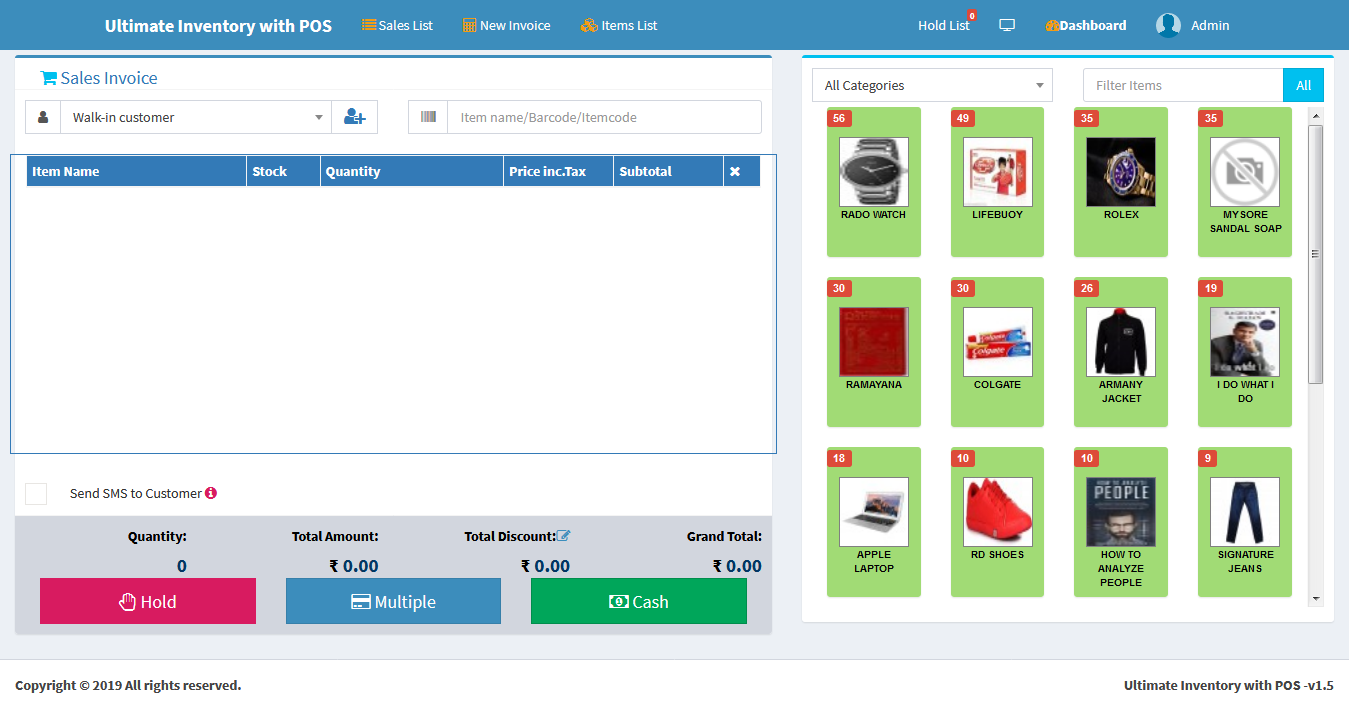Click the Multiple payment button
The height and width of the screenshot is (710, 1349).
[x=393, y=601]
